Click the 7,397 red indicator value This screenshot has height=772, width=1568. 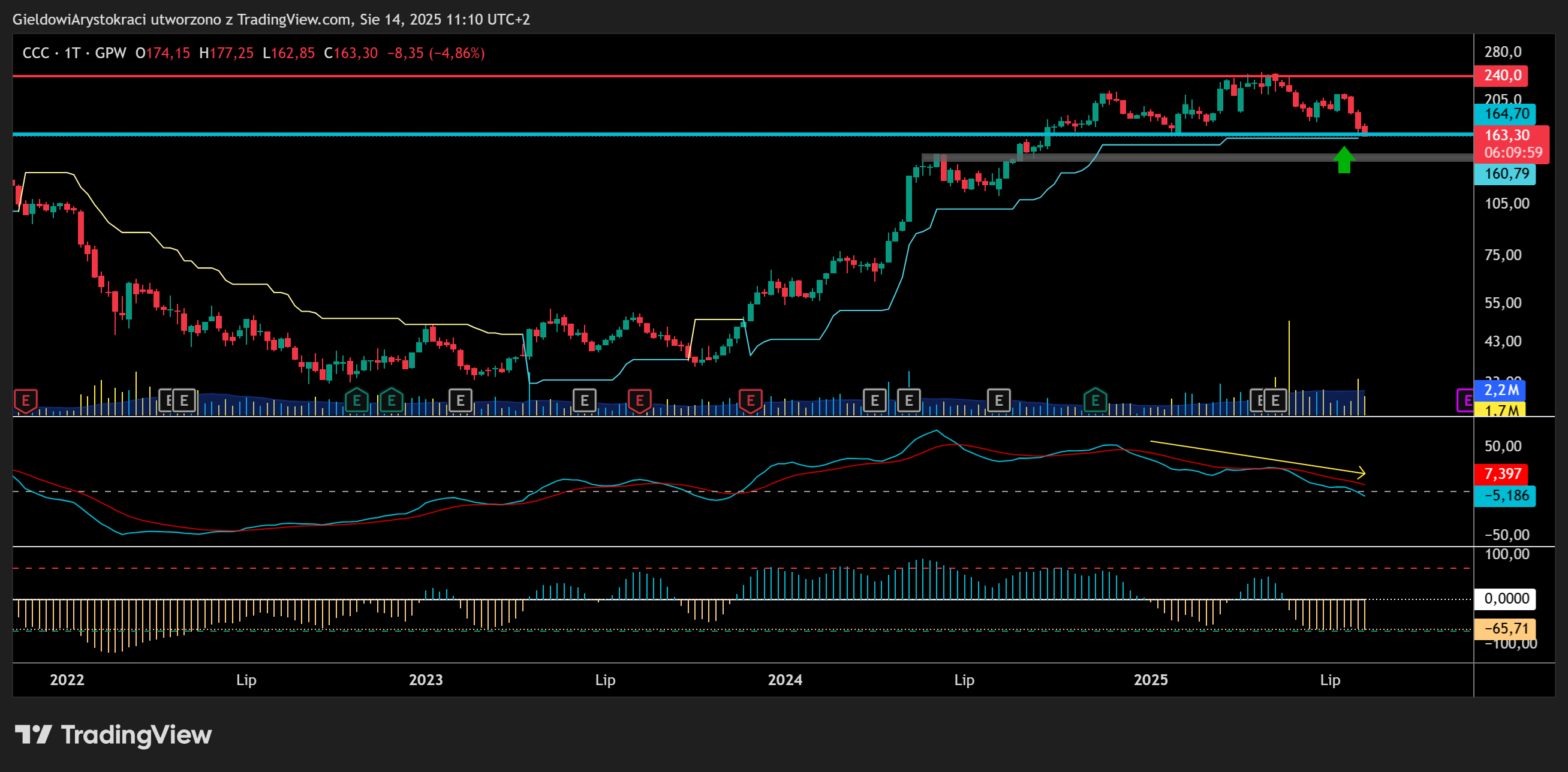click(1501, 474)
